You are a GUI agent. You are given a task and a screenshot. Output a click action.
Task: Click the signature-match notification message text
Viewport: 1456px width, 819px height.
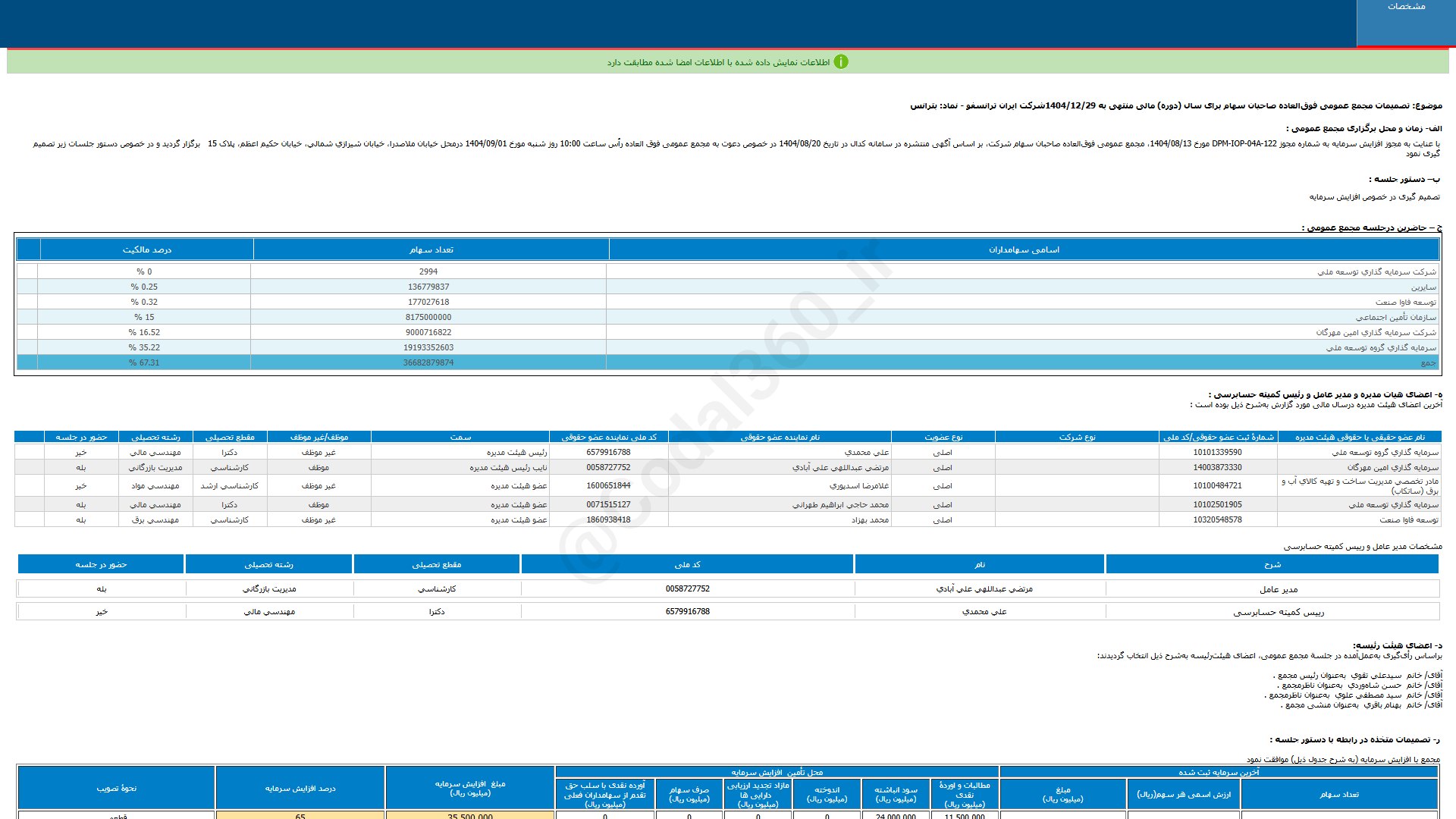click(x=717, y=62)
